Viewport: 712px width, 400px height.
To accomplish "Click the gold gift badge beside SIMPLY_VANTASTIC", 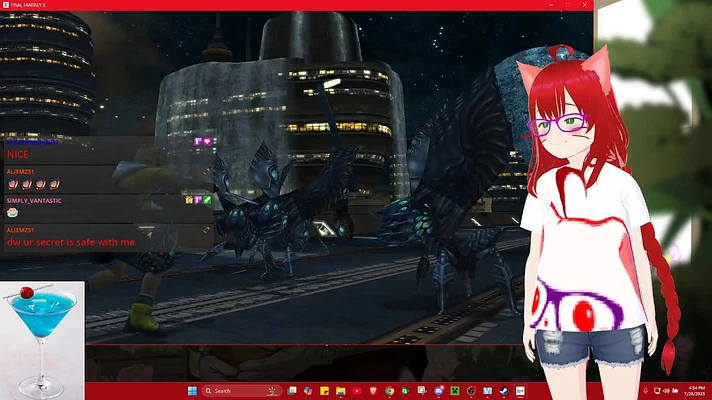I will 189,200.
